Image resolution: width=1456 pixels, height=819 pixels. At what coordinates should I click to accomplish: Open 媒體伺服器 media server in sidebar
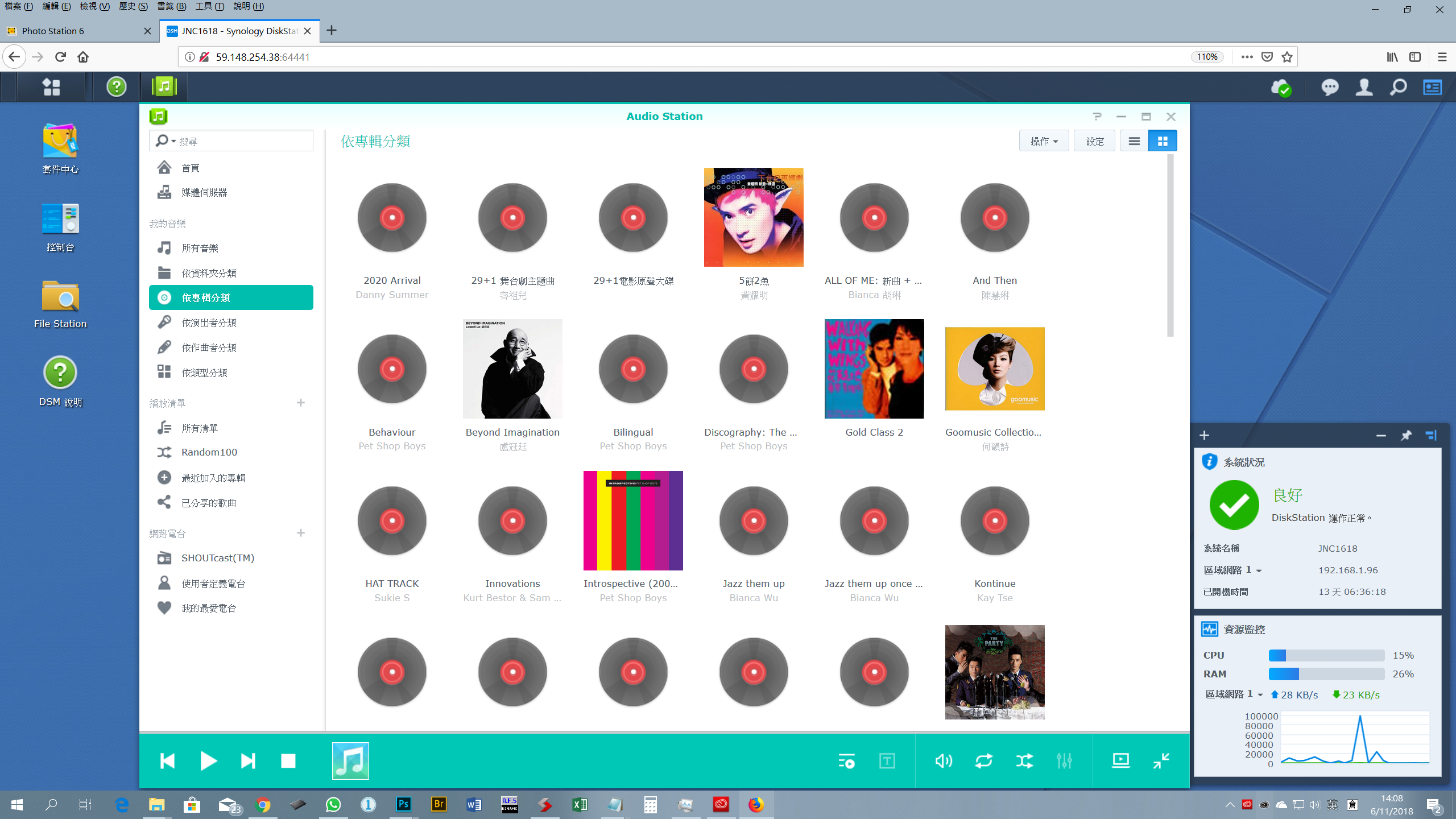[231, 193]
